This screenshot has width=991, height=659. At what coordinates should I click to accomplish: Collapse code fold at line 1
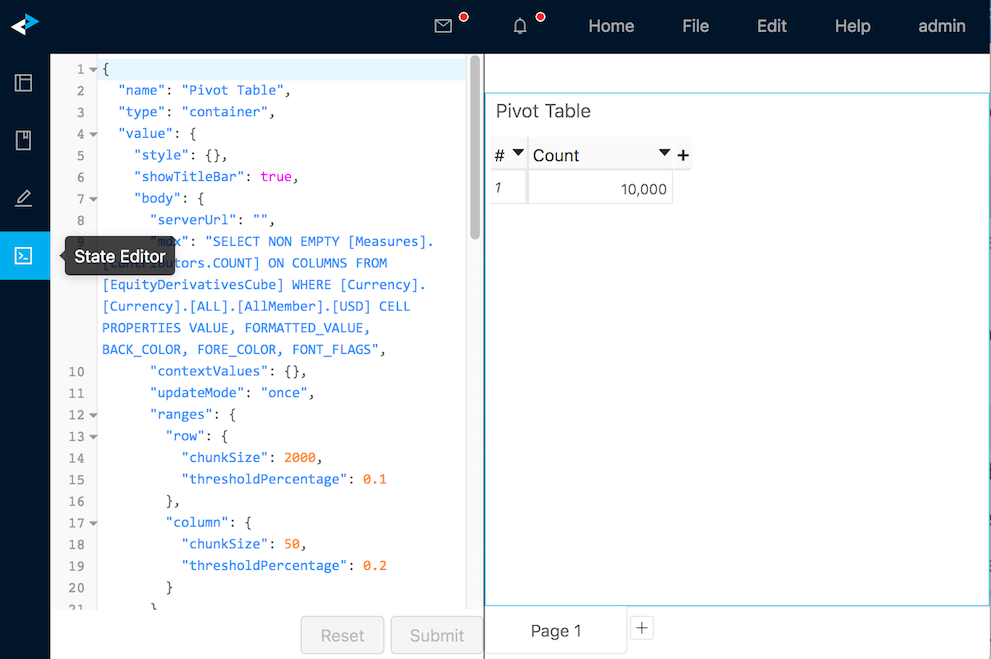[94, 70]
